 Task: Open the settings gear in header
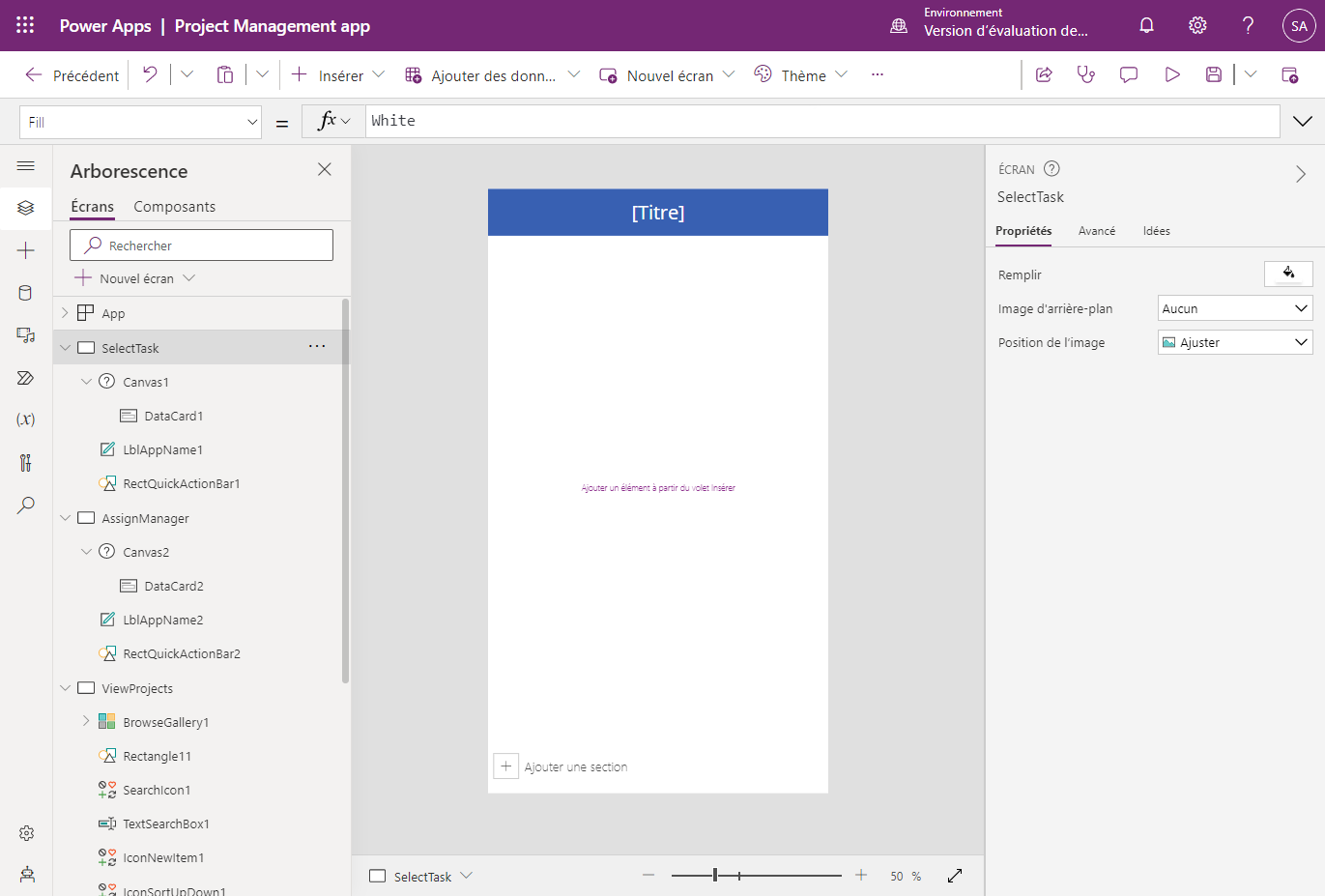[x=1197, y=25]
